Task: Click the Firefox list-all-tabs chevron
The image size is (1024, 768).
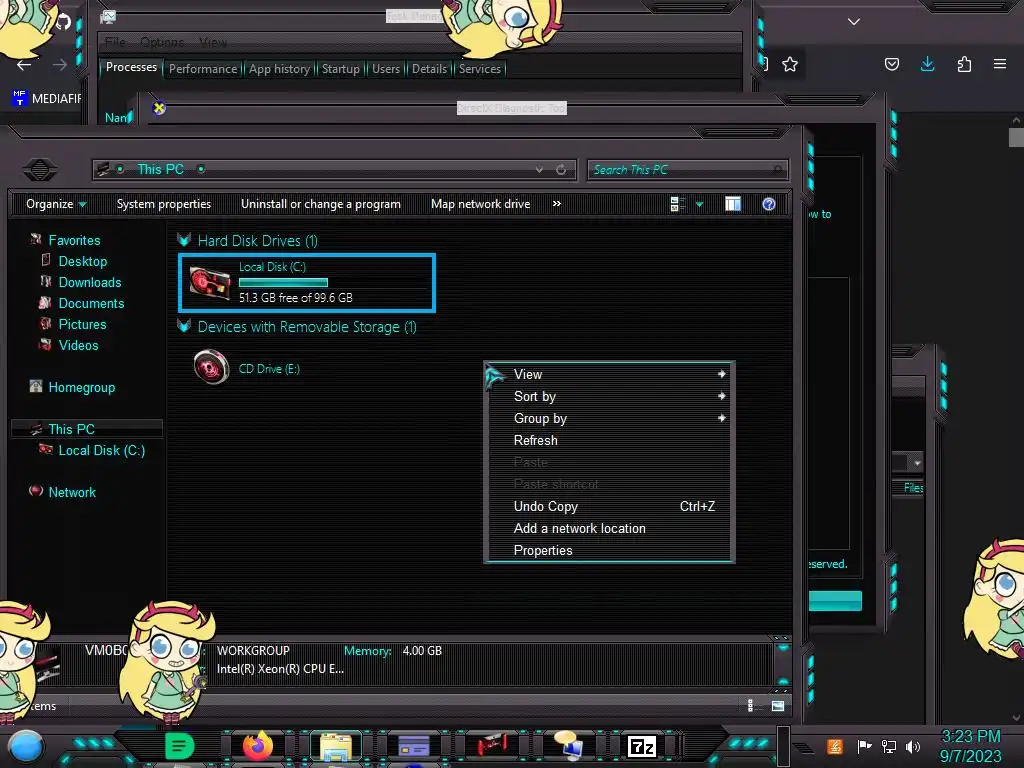Action: pos(854,22)
